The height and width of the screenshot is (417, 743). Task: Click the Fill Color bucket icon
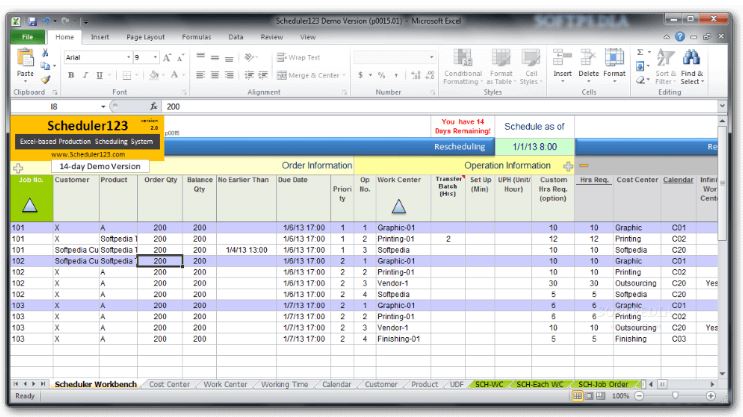coord(154,75)
